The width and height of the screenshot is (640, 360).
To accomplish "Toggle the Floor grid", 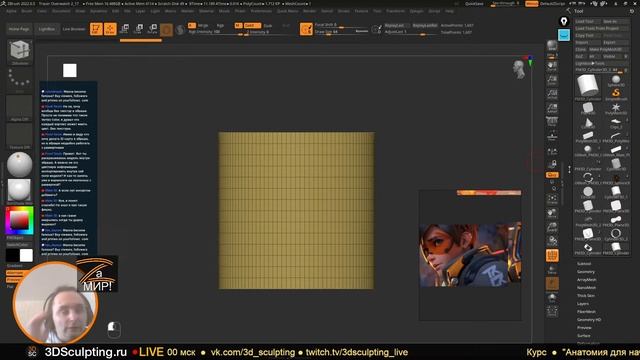I will [x=552, y=136].
